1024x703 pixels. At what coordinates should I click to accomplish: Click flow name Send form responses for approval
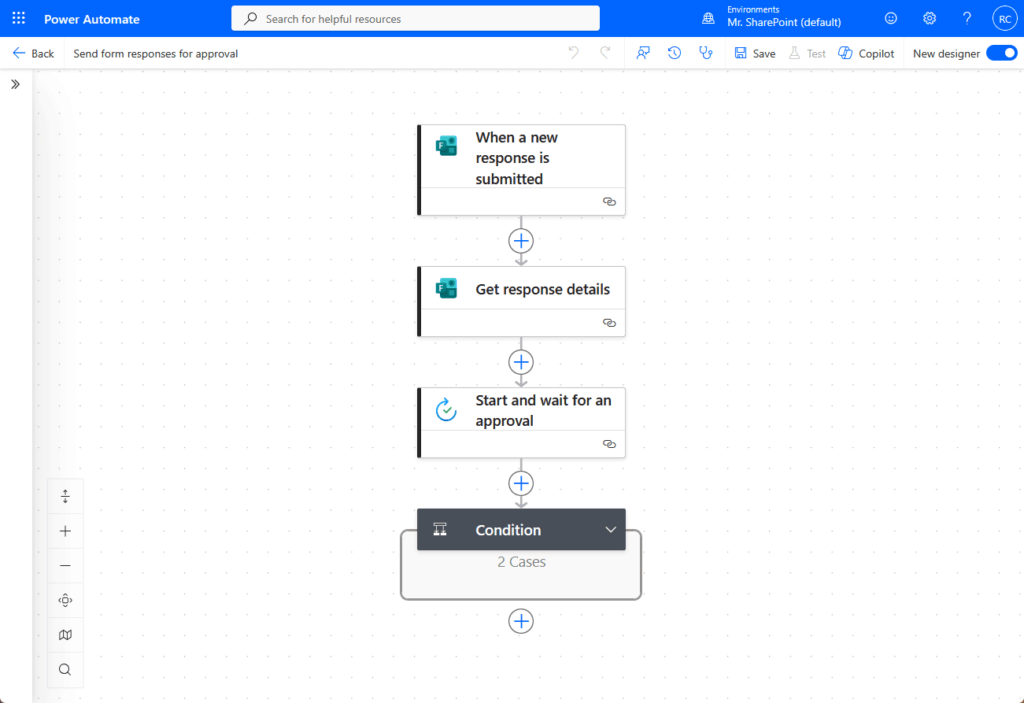[155, 54]
